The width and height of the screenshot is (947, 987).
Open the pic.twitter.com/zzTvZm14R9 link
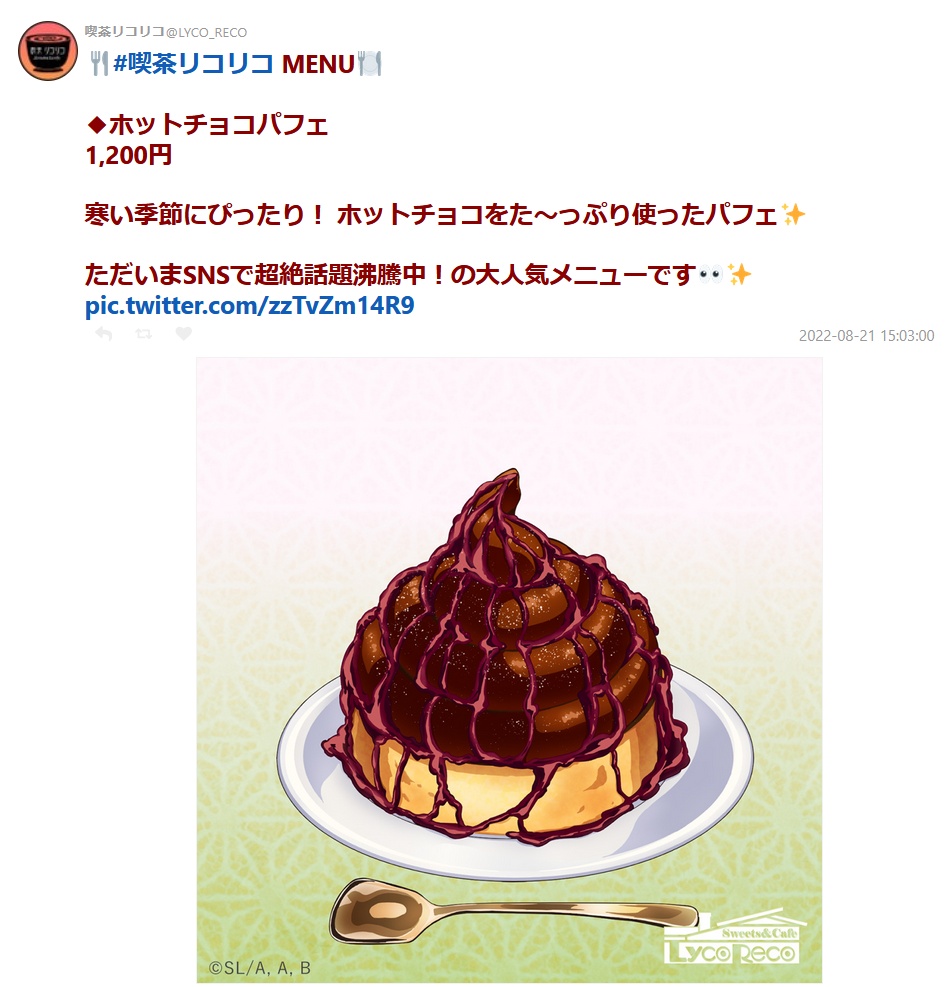click(249, 305)
